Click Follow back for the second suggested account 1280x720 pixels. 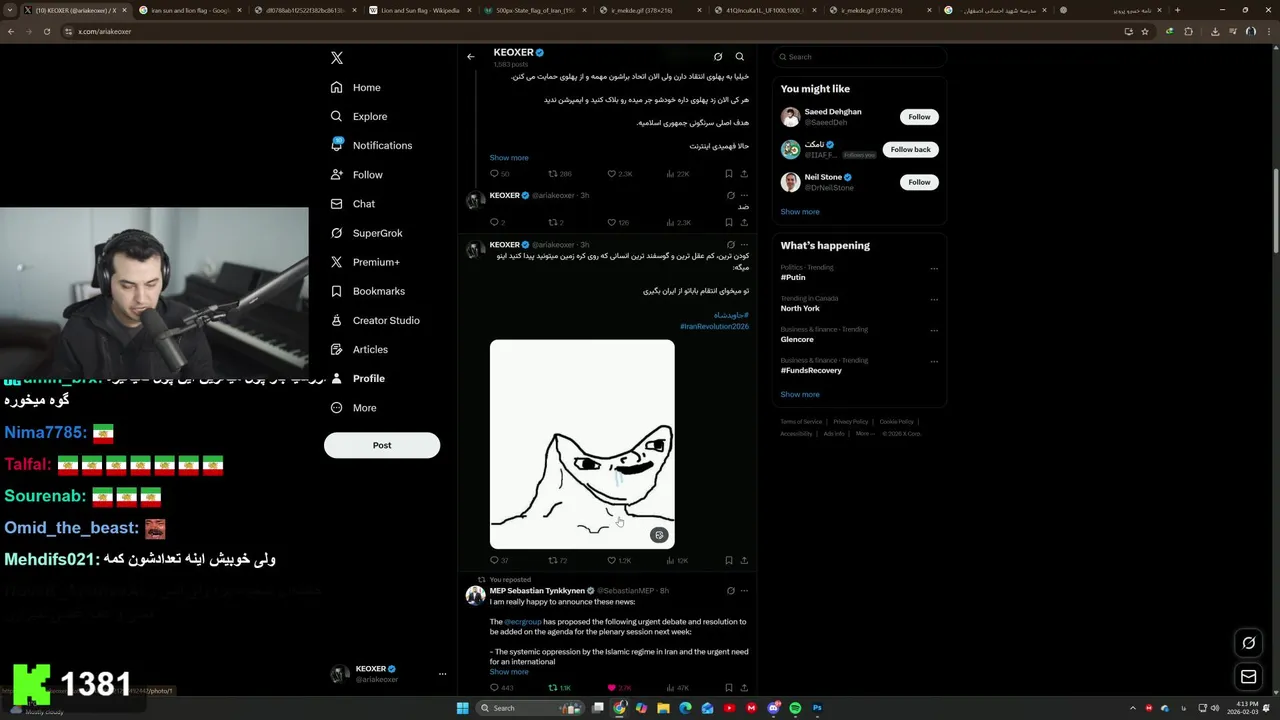click(x=910, y=149)
